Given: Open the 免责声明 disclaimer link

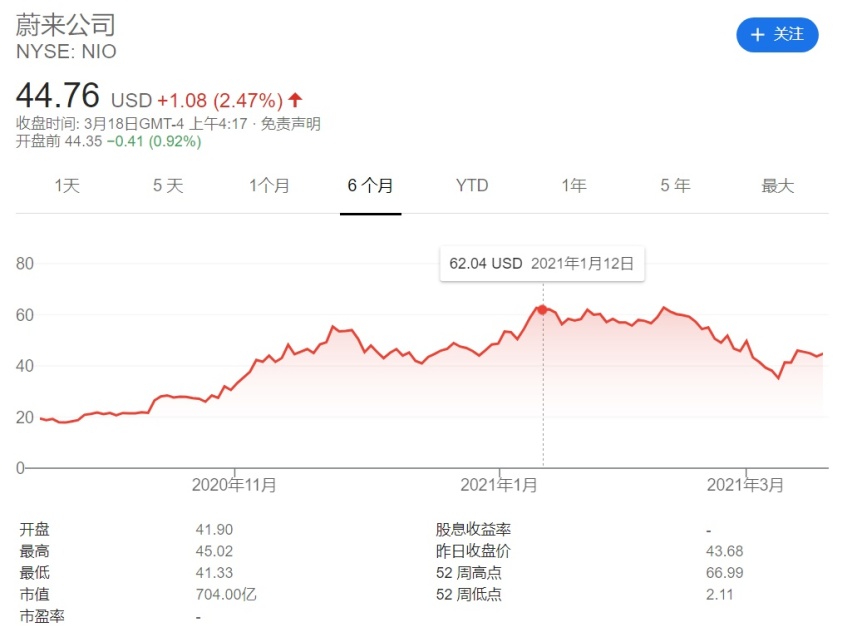Looking at the screenshot, I should point(291,124).
